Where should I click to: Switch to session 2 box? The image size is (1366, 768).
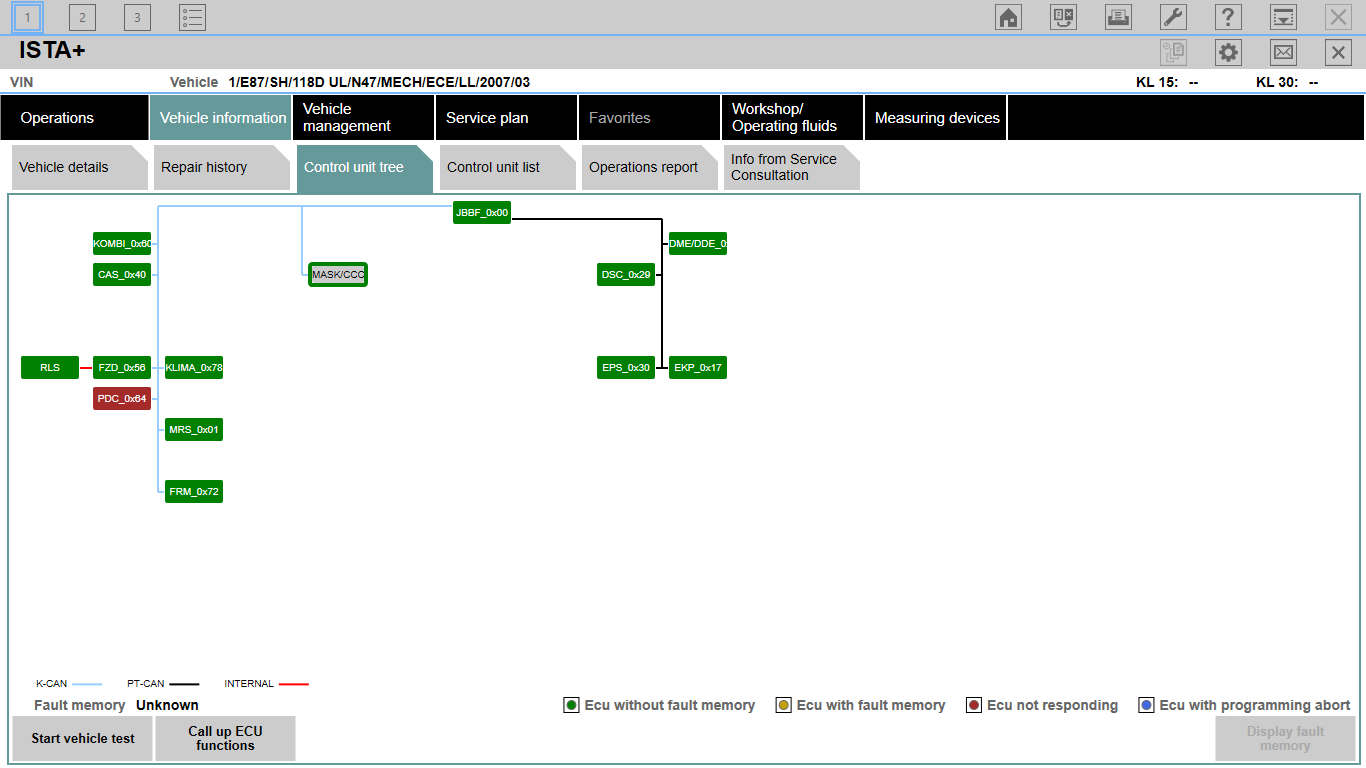tap(82, 17)
